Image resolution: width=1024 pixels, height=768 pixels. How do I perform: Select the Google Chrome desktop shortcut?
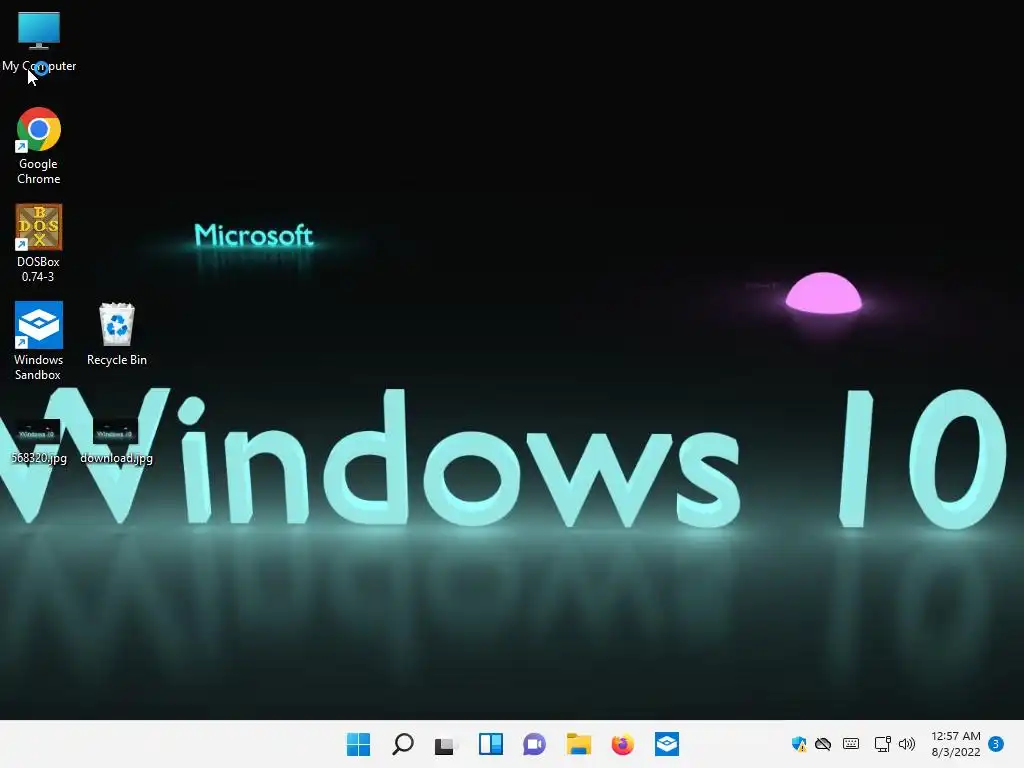coord(39,146)
